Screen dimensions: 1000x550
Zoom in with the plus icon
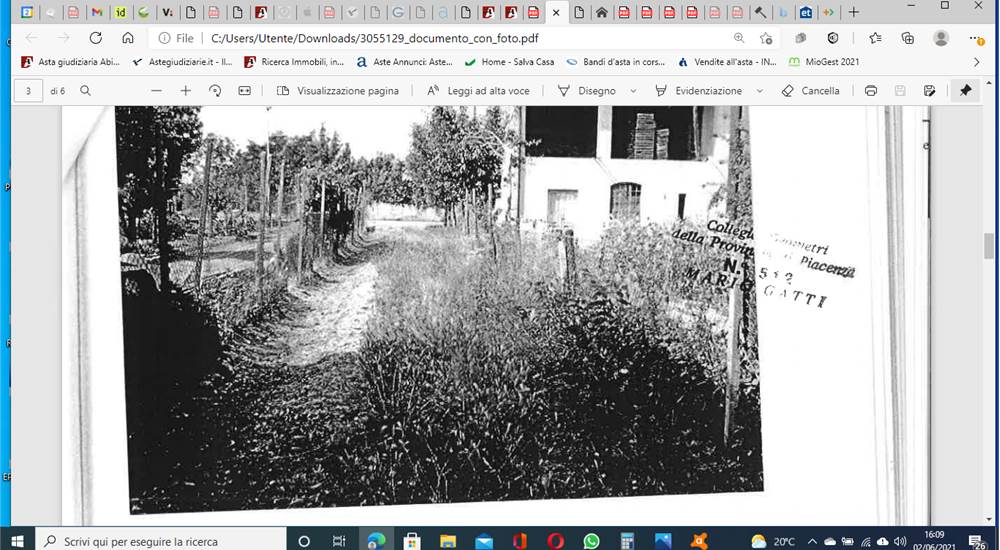click(x=186, y=91)
